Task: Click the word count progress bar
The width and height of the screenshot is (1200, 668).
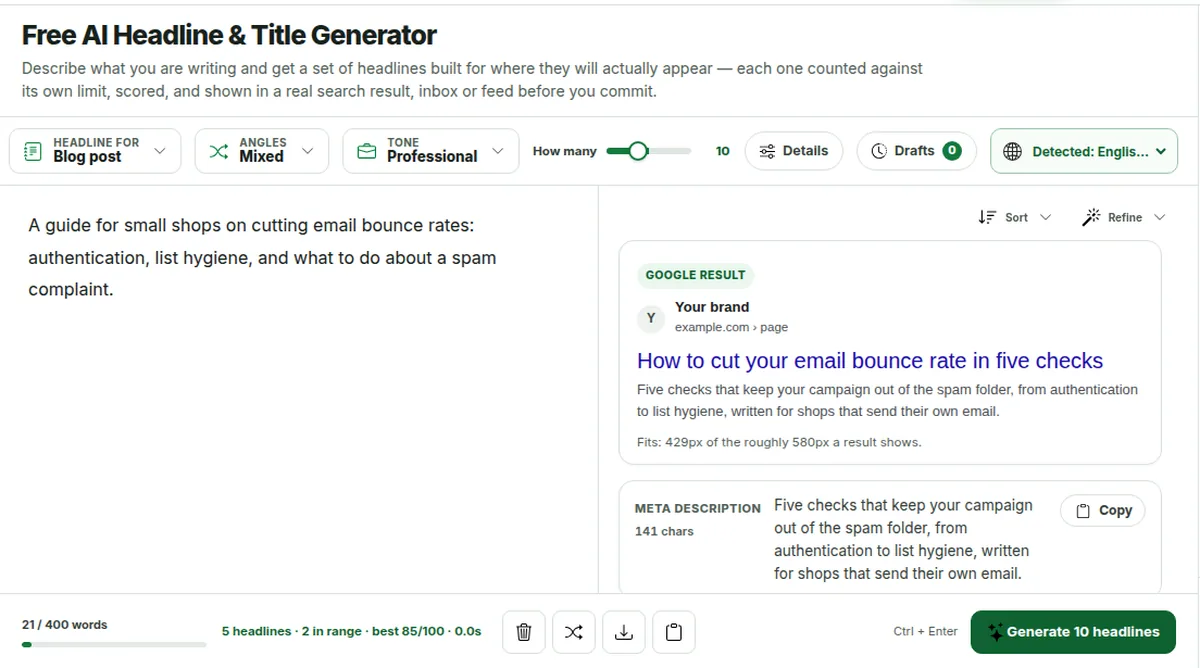Action: (x=114, y=645)
